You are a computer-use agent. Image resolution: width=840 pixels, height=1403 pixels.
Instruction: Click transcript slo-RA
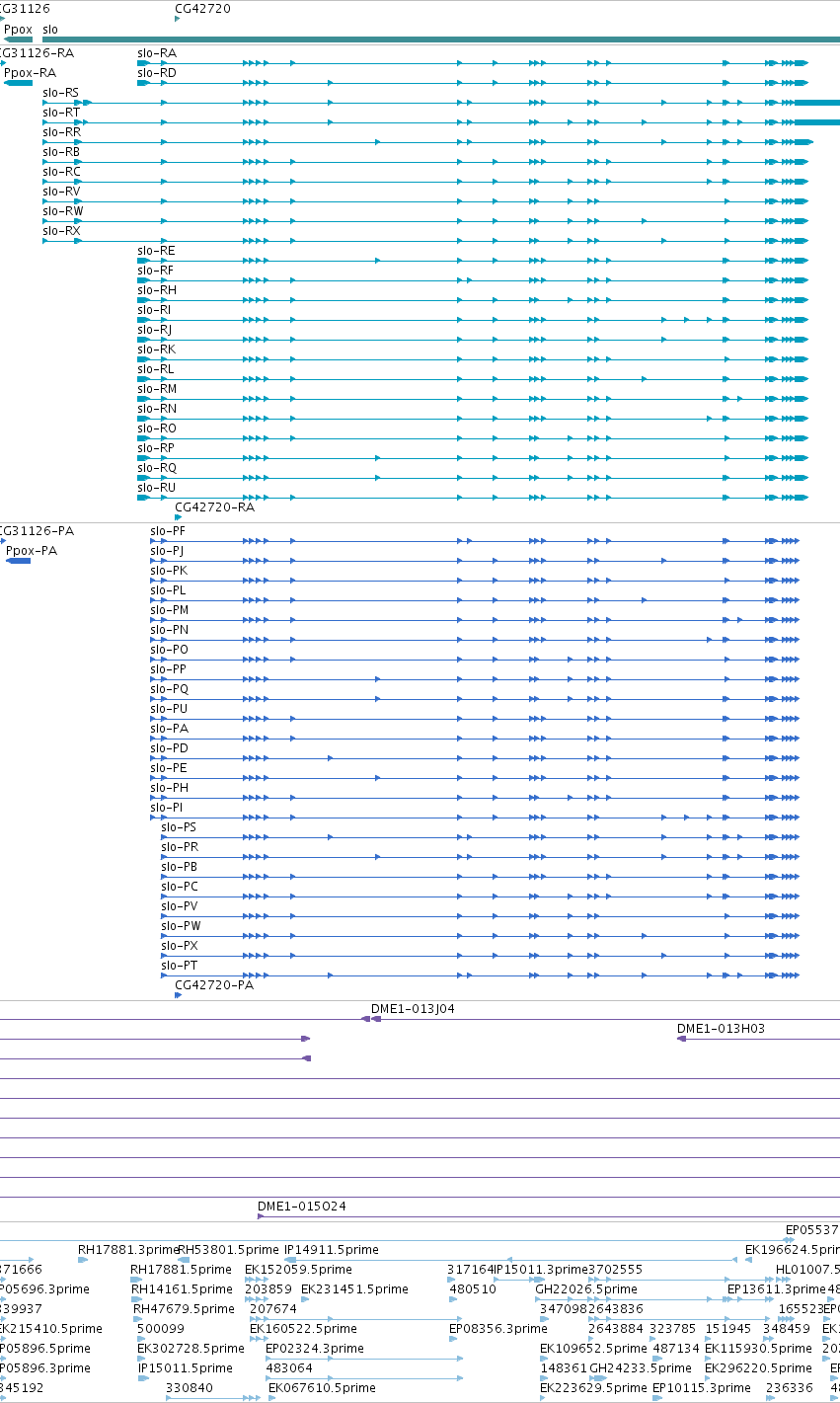157,53
